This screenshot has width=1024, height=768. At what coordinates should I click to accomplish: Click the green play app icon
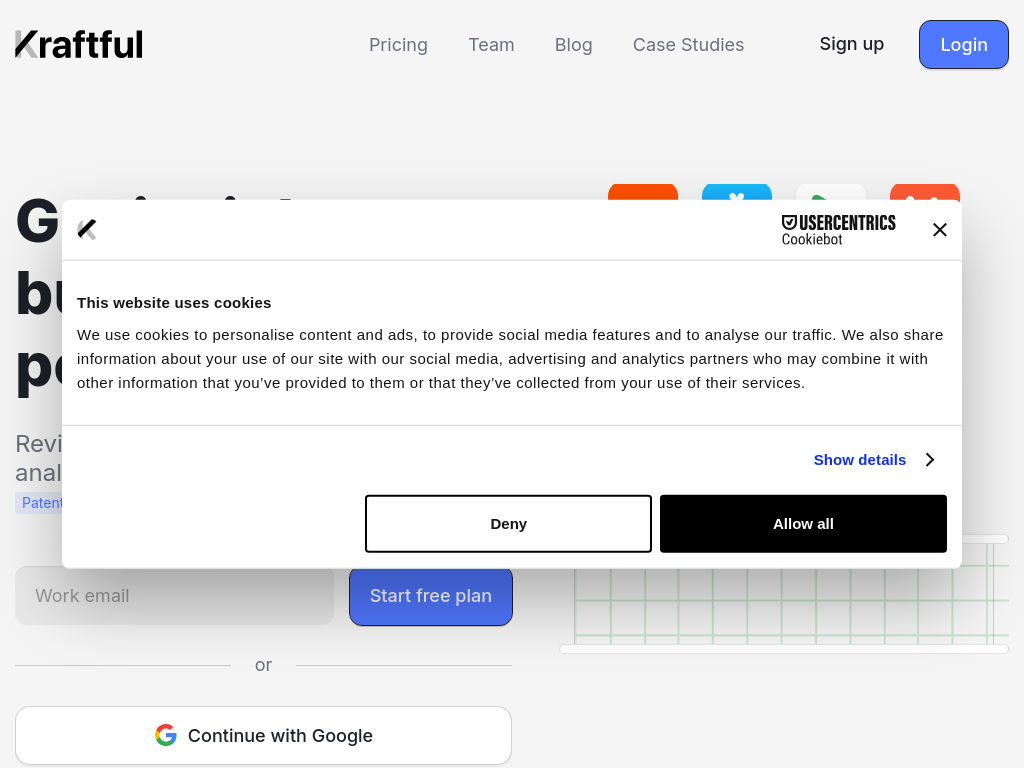coord(830,191)
